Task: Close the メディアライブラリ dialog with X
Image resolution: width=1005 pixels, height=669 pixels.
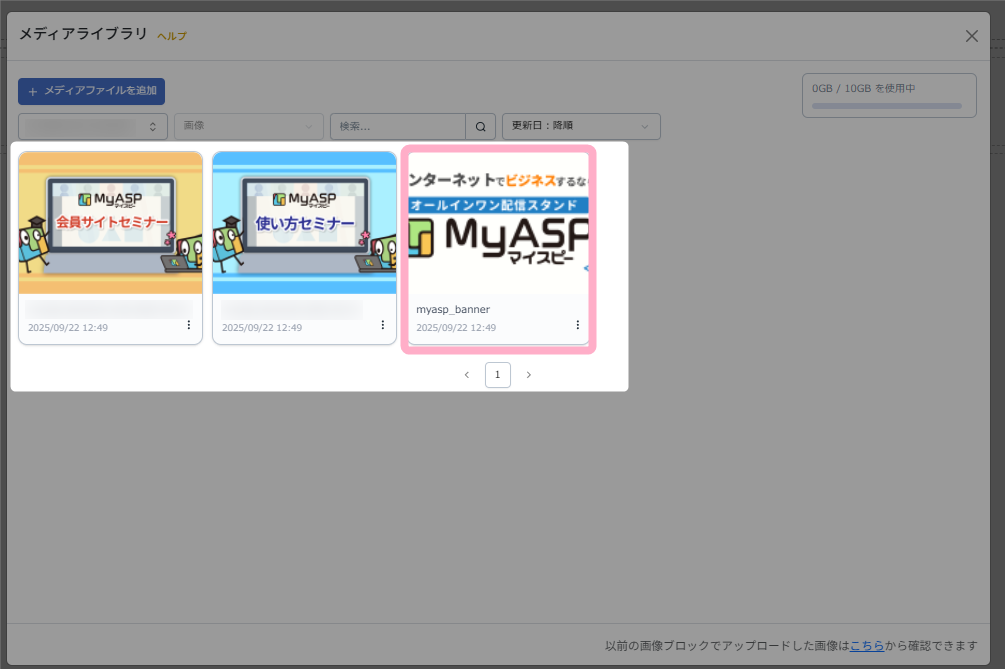Action: click(971, 36)
